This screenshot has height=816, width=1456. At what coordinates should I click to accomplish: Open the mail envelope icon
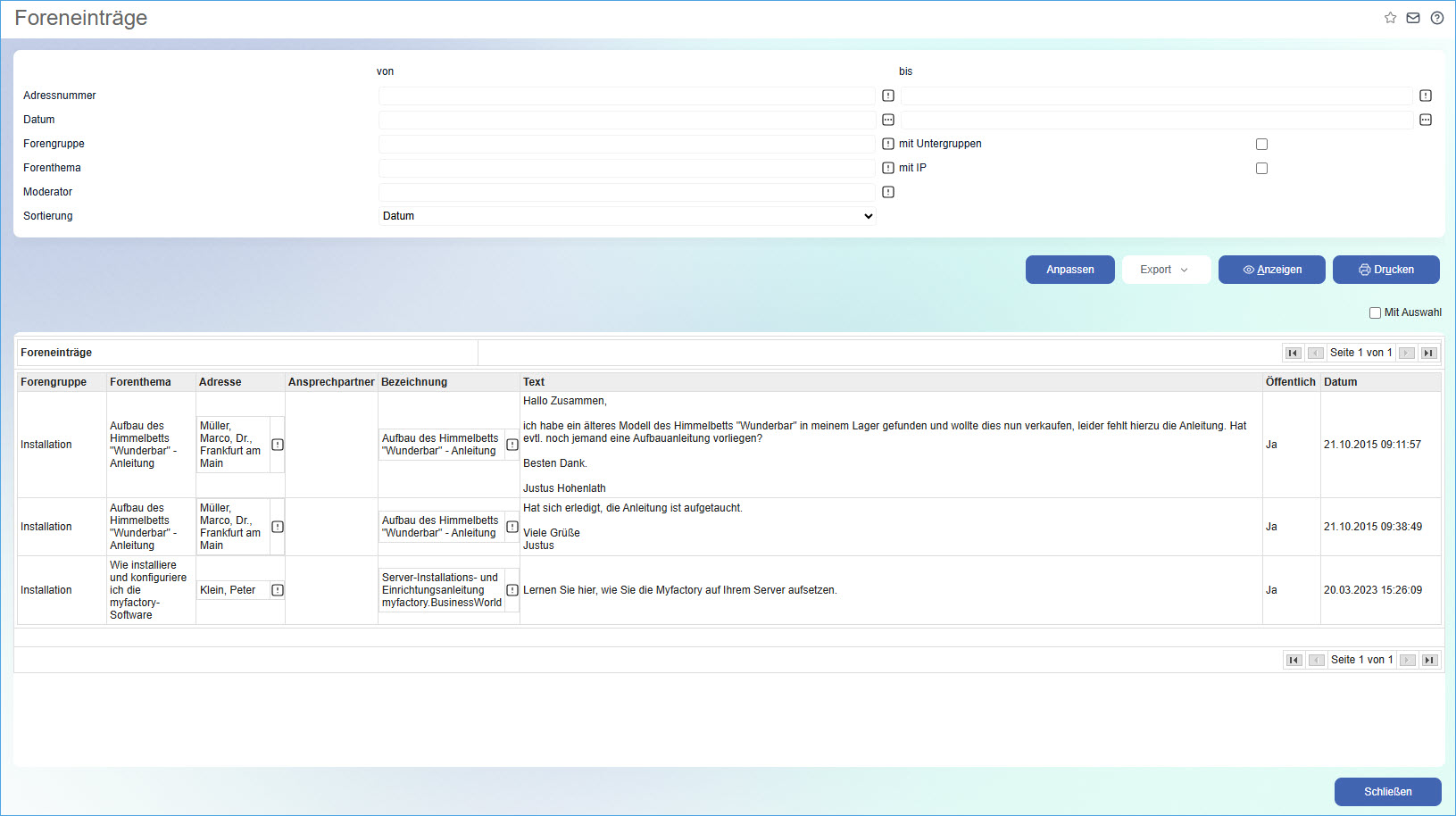[1413, 18]
